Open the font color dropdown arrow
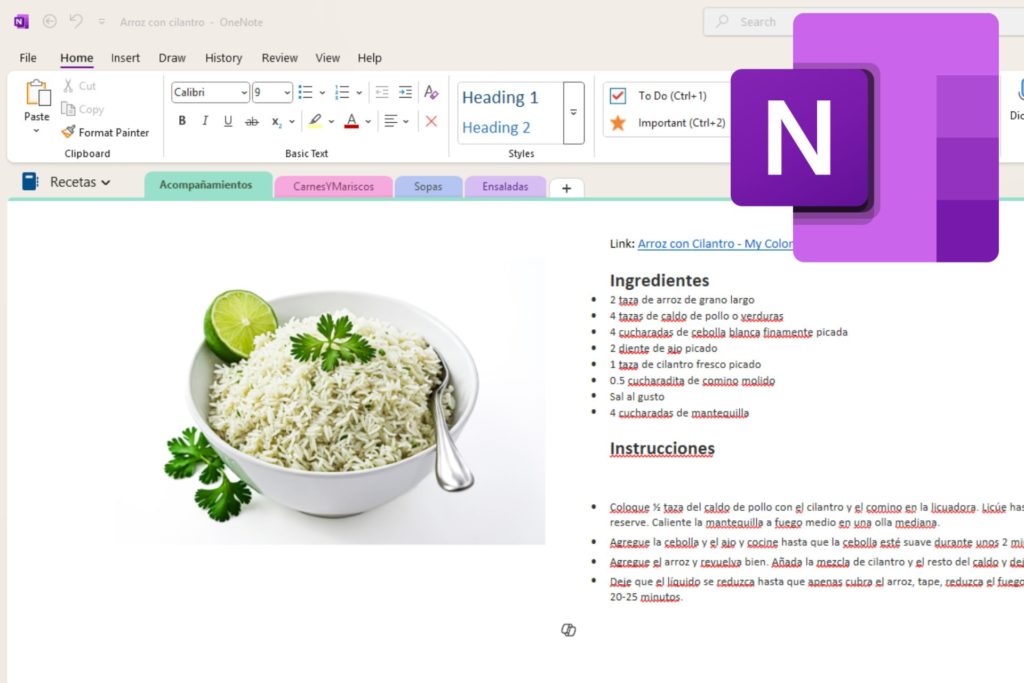 367,121
